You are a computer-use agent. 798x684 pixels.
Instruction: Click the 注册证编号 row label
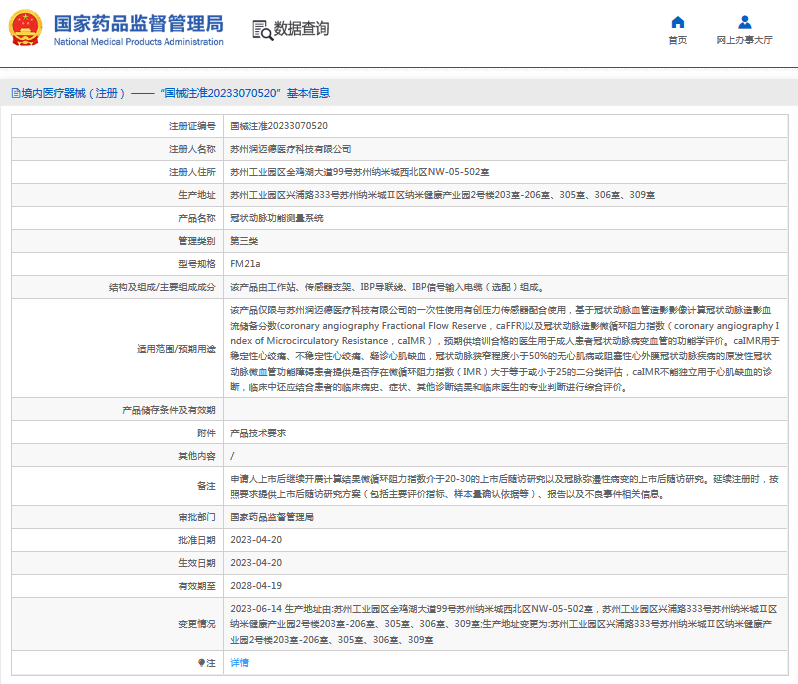(x=192, y=126)
